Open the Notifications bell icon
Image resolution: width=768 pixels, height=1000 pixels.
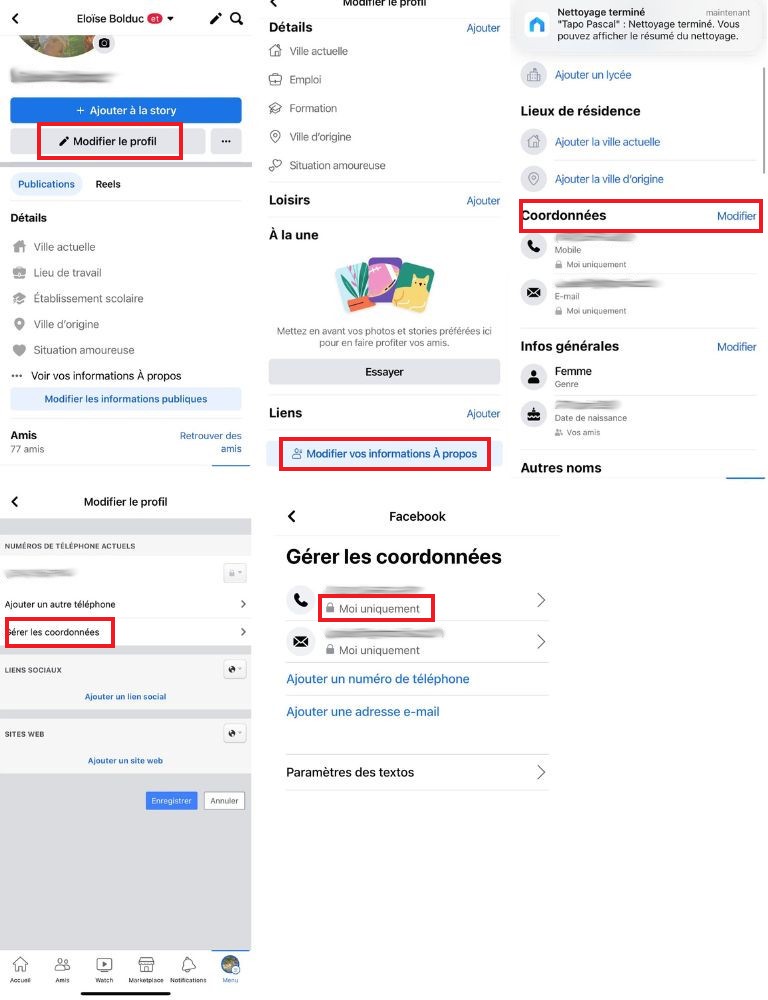point(188,969)
